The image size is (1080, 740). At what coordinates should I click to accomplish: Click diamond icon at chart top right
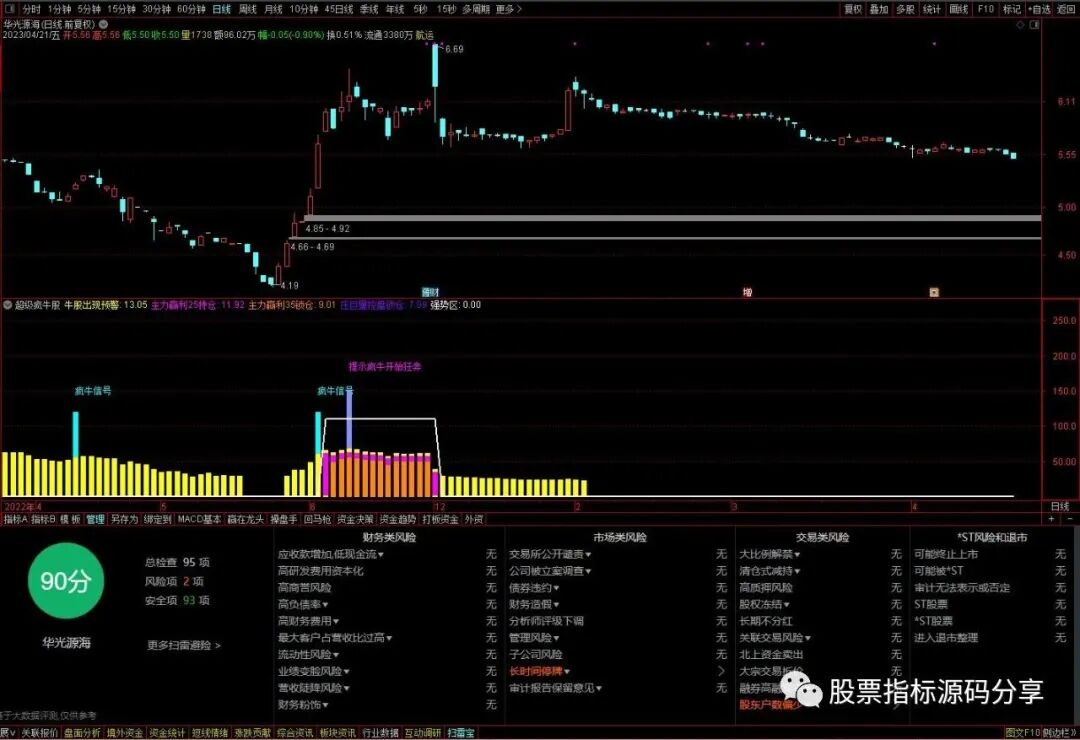[x=1020, y=25]
